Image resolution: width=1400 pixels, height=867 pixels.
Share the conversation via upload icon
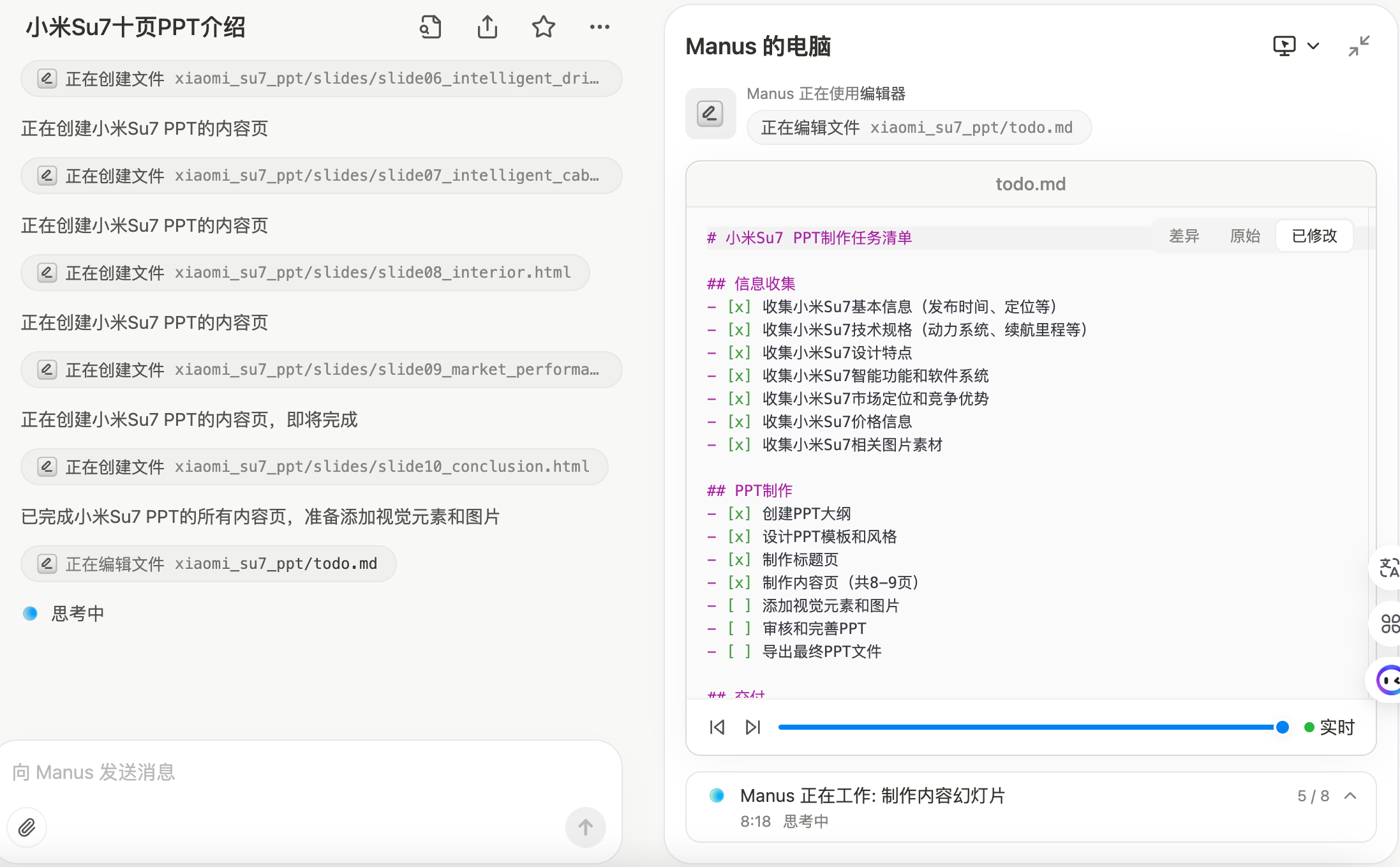(487, 27)
